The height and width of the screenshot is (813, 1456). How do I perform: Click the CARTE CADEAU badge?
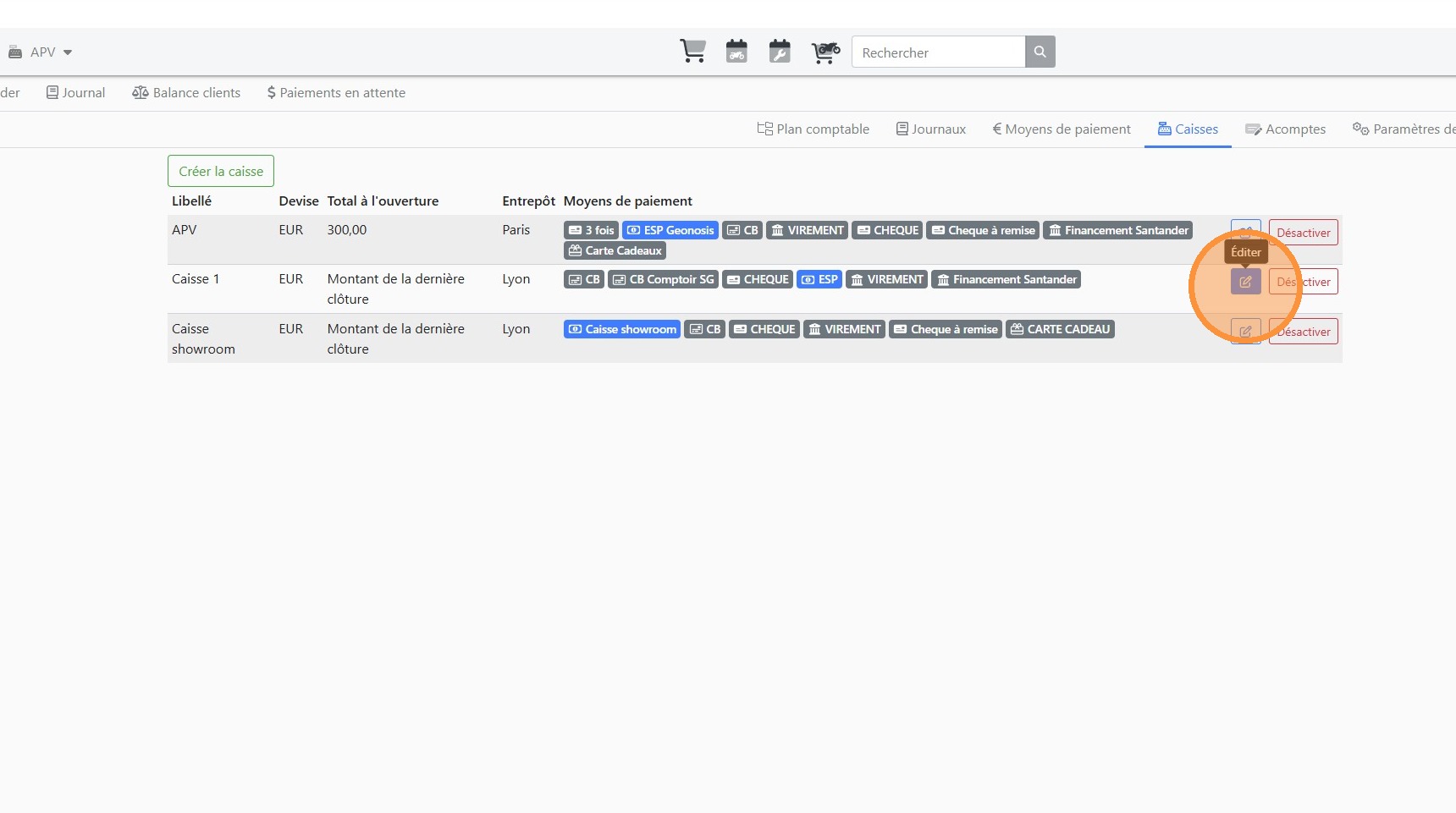[1060, 329]
